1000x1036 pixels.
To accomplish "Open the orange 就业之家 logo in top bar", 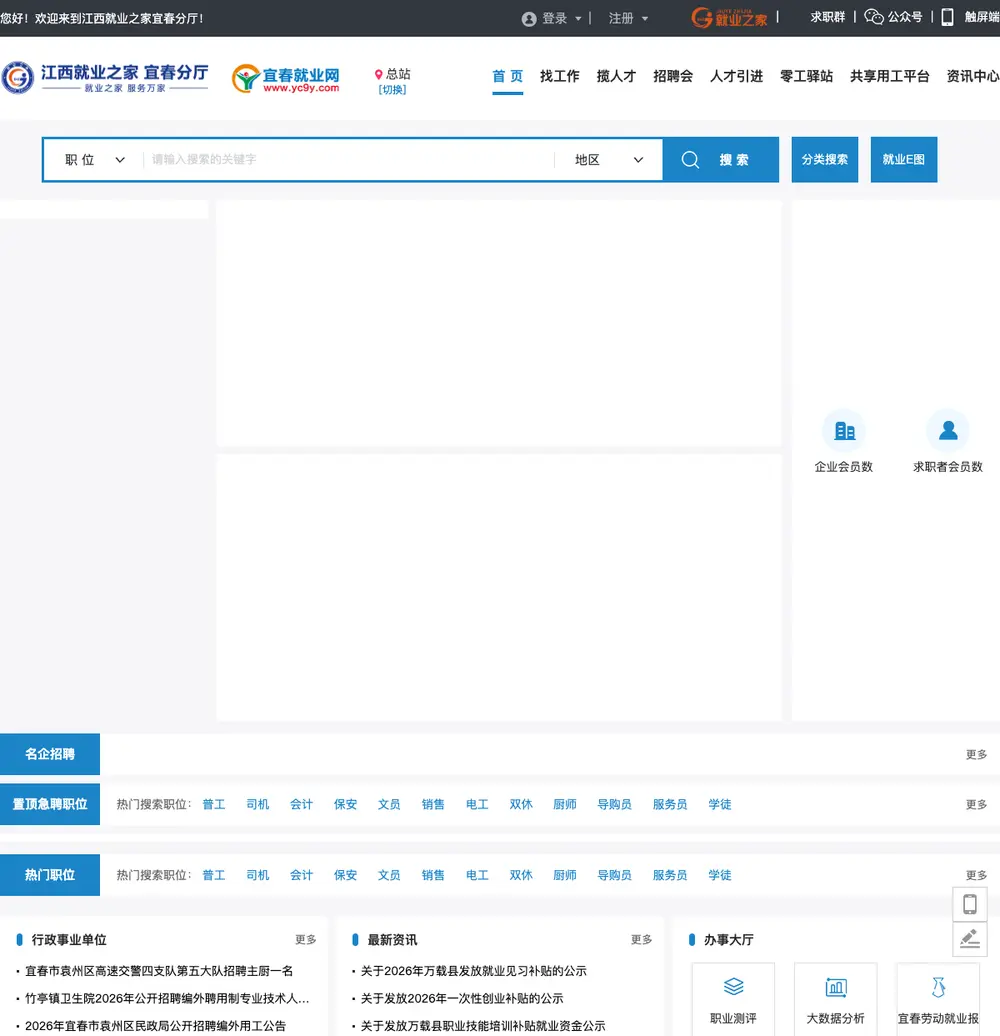I will click(x=729, y=17).
